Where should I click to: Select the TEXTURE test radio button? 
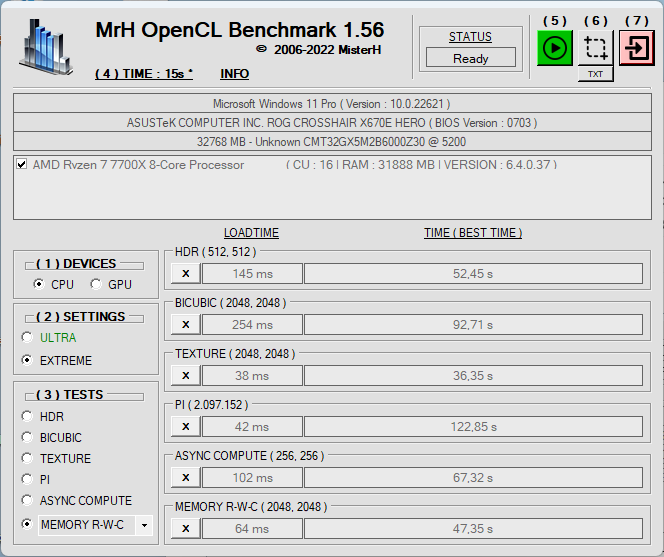click(x=27, y=458)
